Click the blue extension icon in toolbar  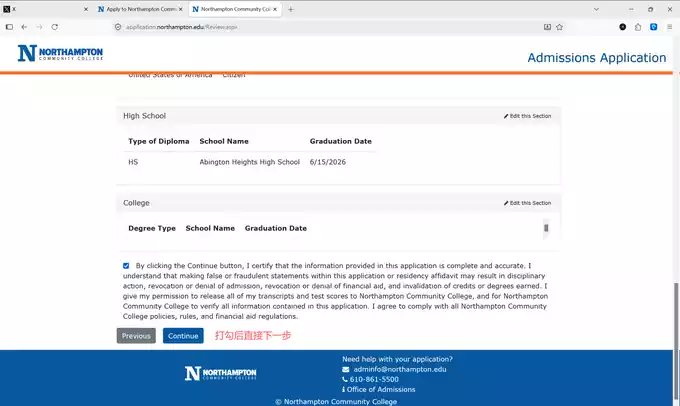tap(654, 27)
